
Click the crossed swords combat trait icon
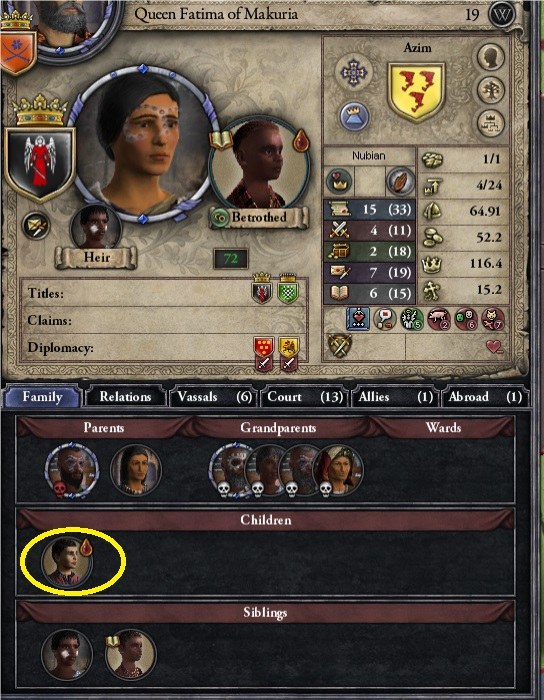point(340,346)
